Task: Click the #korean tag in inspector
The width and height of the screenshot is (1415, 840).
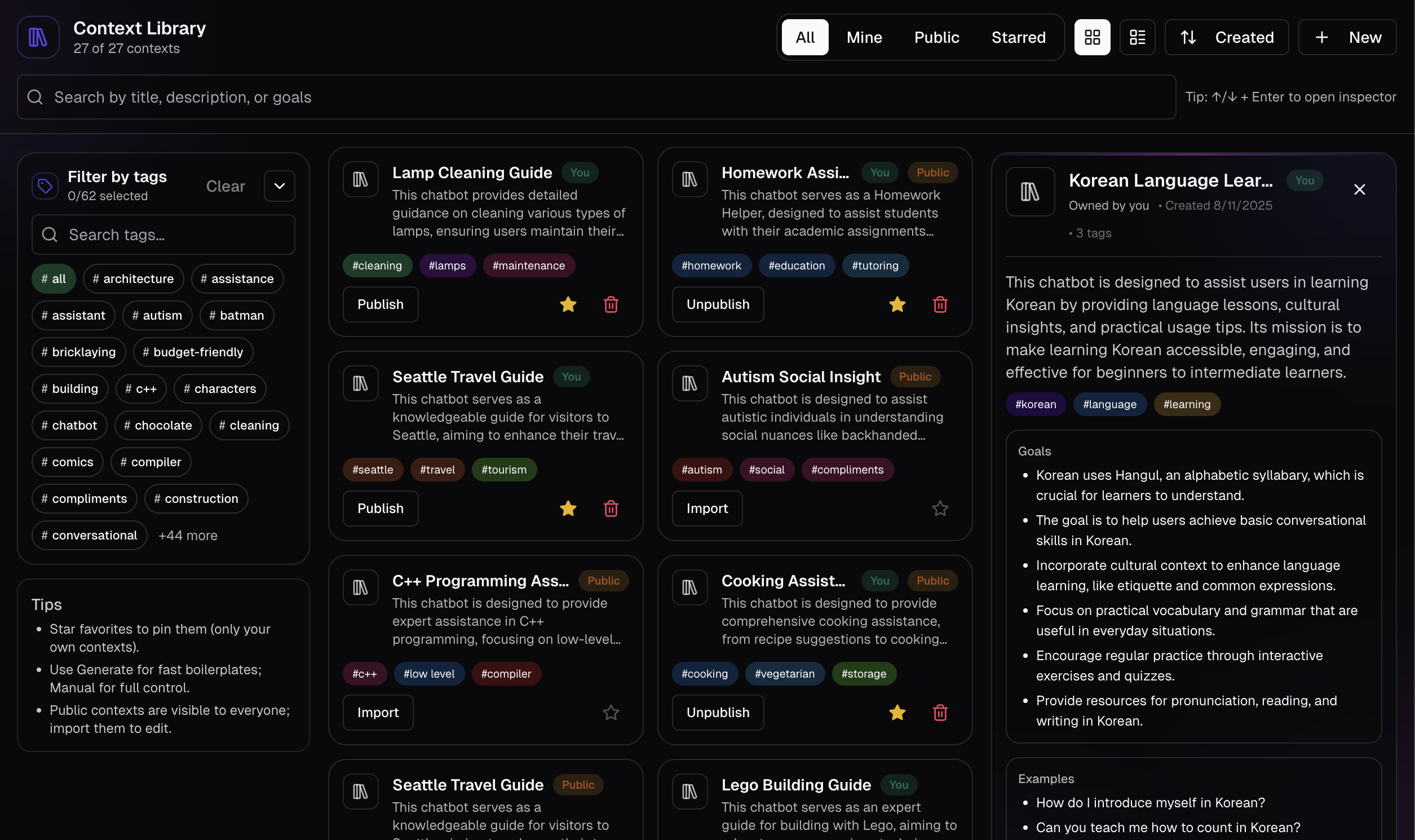Action: coord(1035,404)
